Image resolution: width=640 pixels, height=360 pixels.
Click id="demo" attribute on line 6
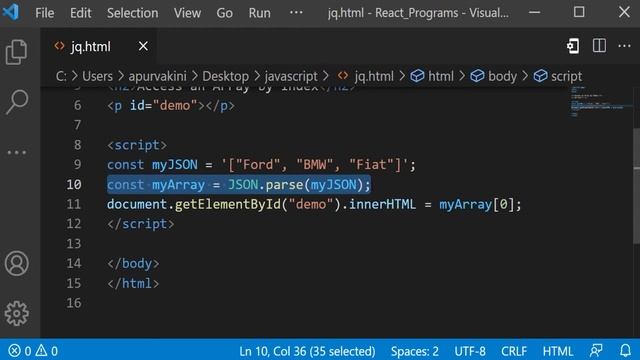(164, 106)
